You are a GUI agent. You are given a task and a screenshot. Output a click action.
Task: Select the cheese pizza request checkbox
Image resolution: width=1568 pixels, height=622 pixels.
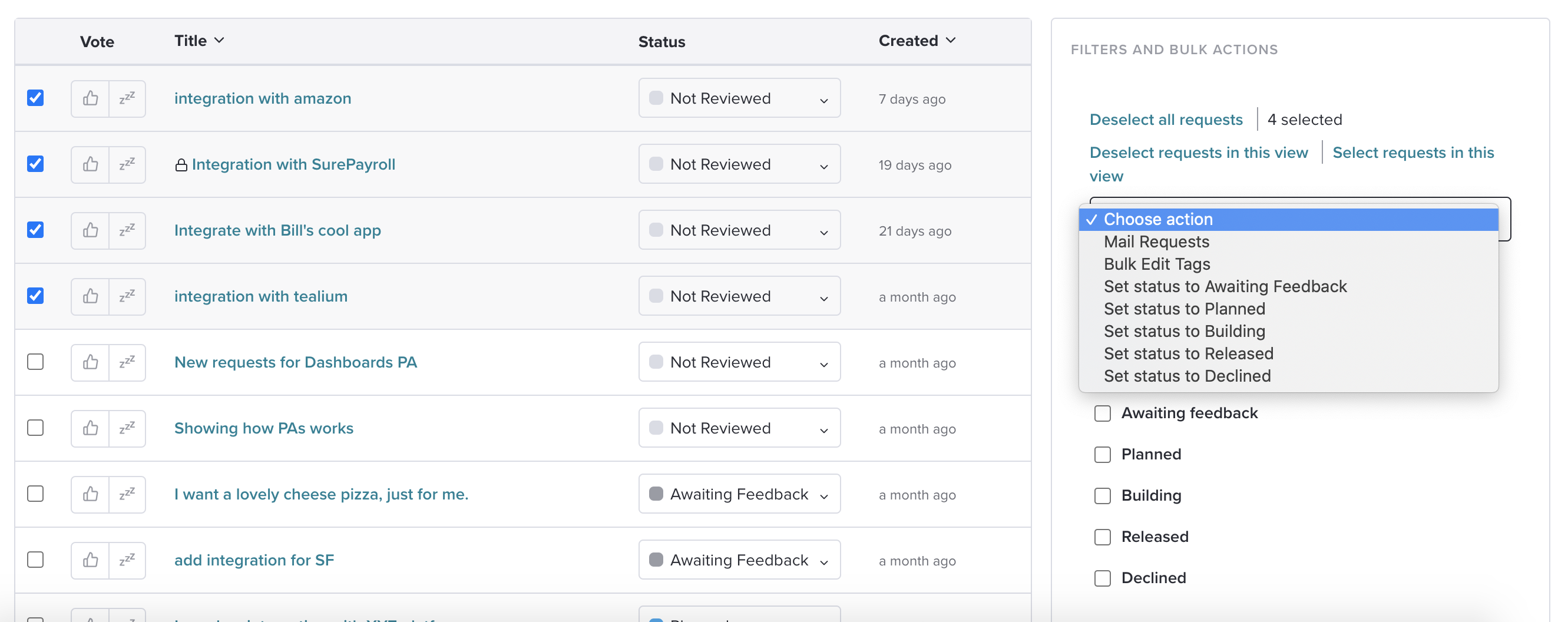click(x=35, y=494)
